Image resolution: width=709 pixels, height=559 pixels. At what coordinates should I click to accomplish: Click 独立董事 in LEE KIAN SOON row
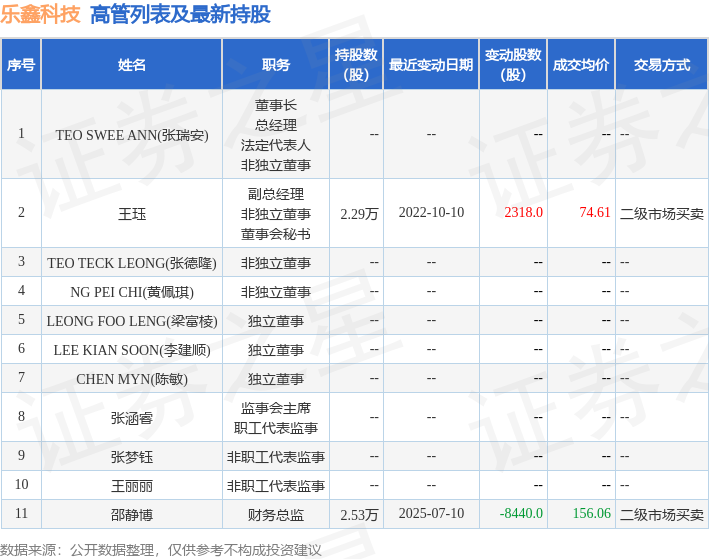pyautogui.click(x=275, y=350)
